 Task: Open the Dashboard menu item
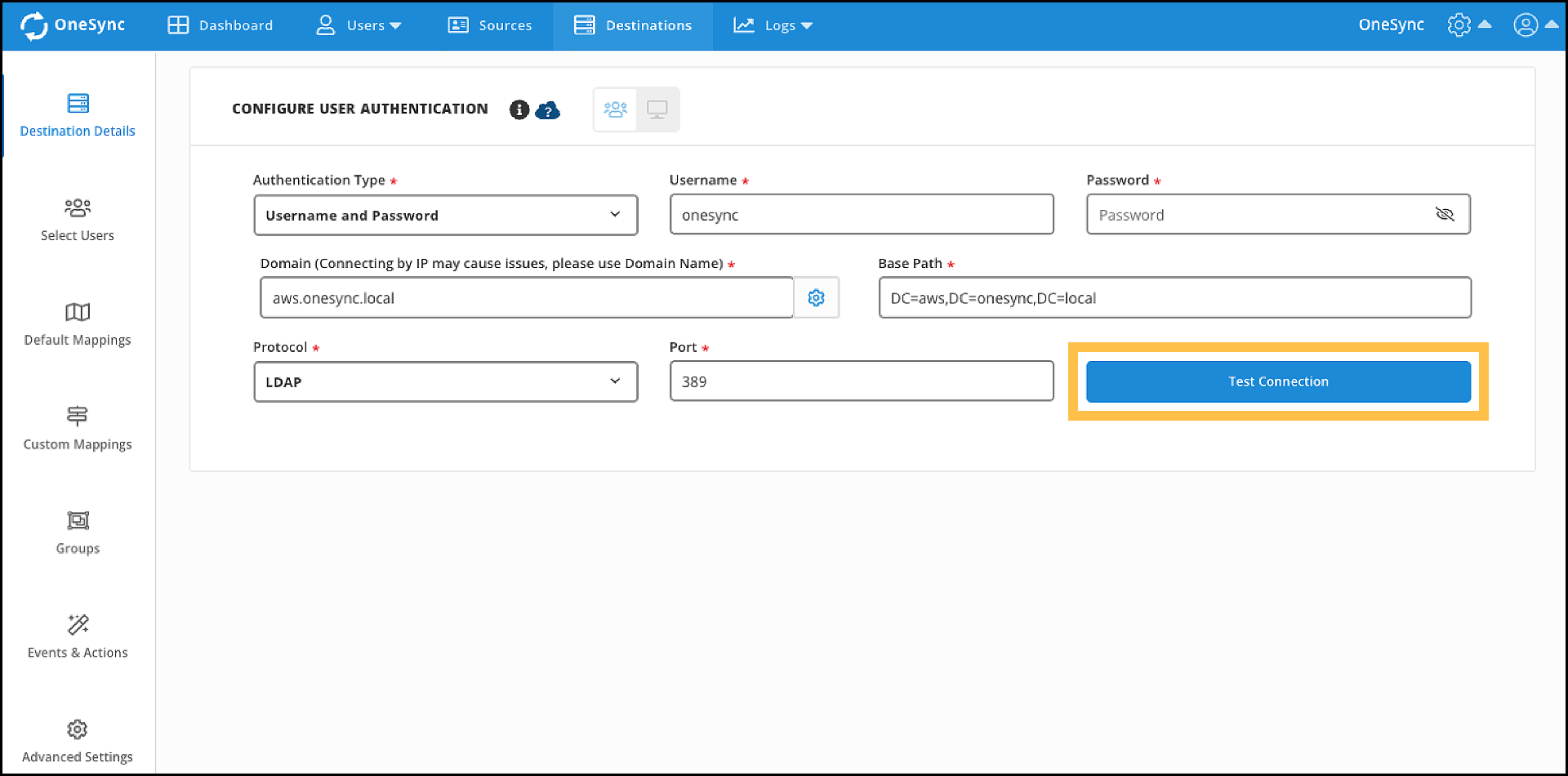pos(219,25)
